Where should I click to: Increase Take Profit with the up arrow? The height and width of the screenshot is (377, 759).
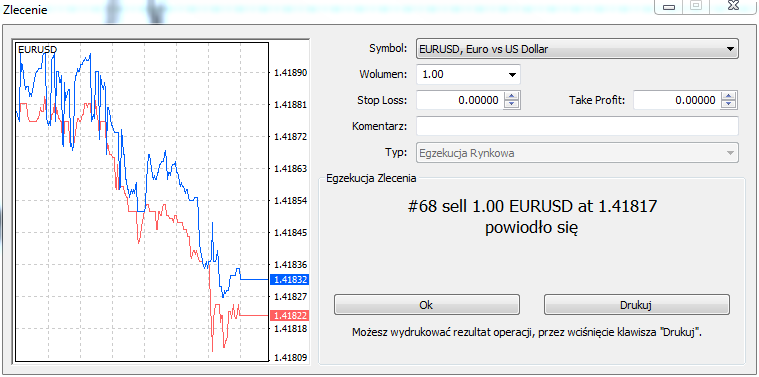[x=729, y=96]
